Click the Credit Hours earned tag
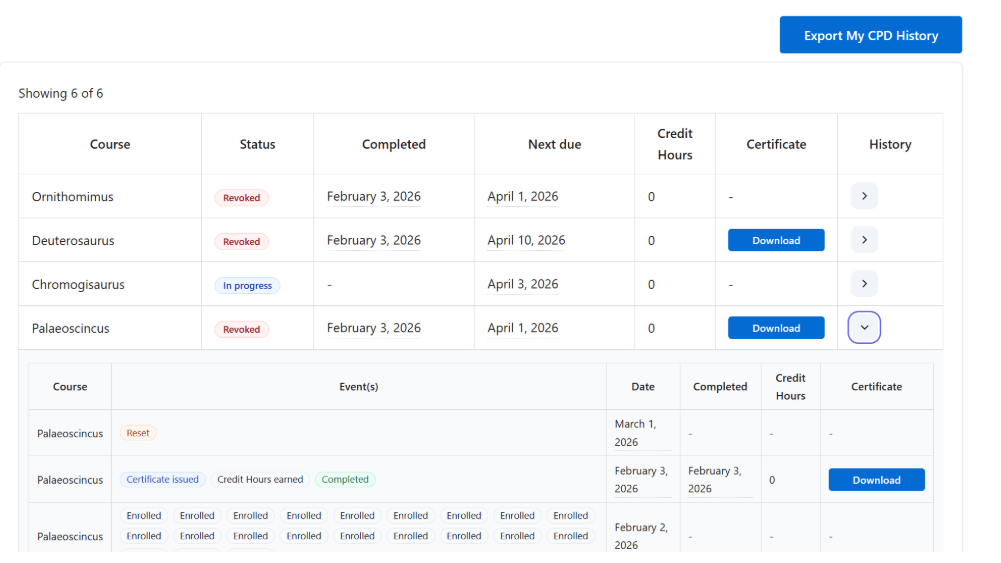Image resolution: width=1001 pixels, height=563 pixels. tap(260, 480)
